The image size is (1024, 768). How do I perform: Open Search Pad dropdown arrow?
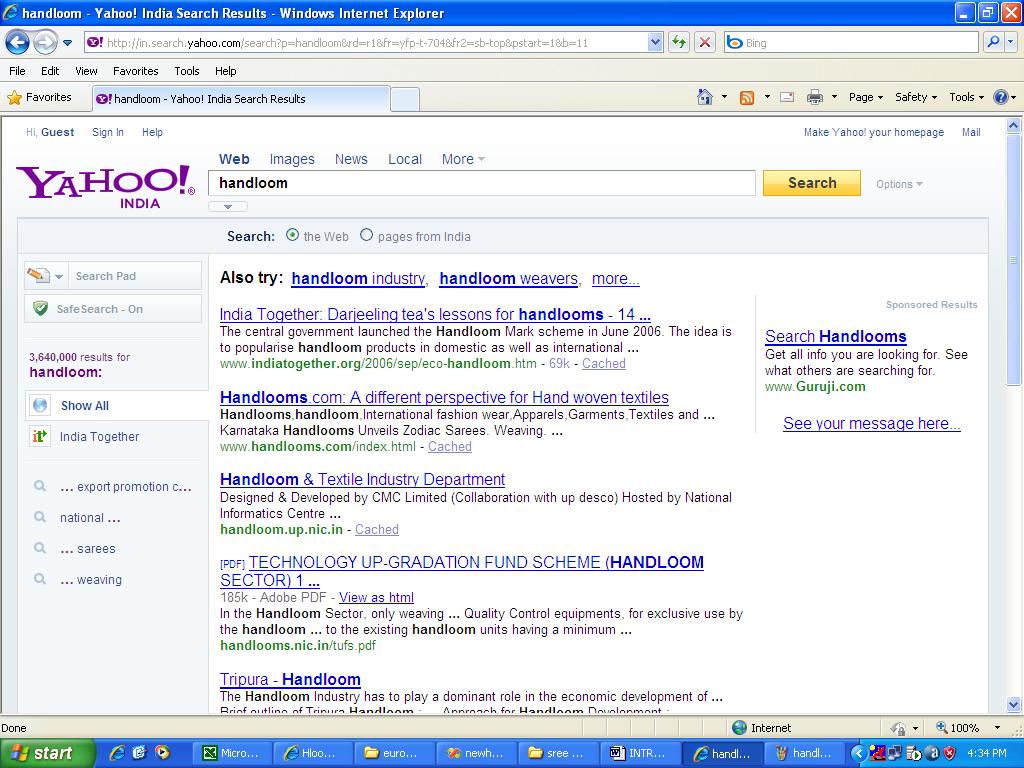coord(59,276)
